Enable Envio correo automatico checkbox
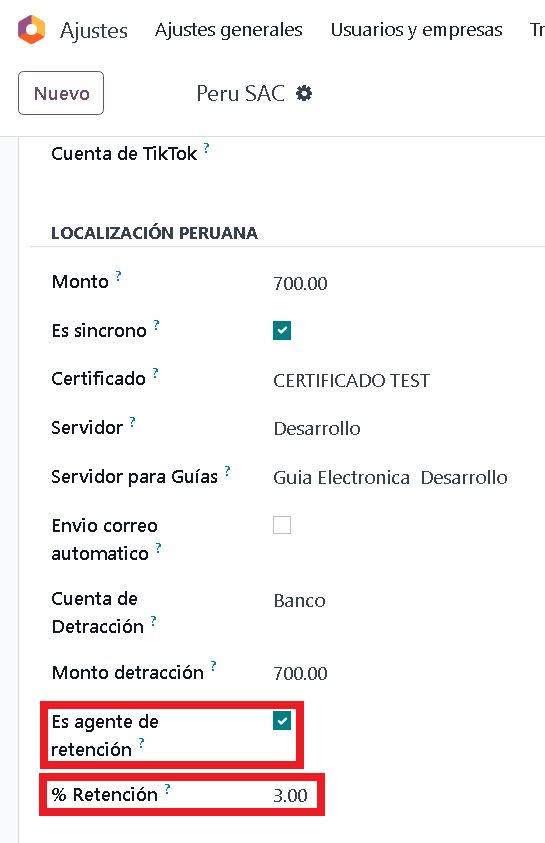The height and width of the screenshot is (843, 545). pos(282,525)
